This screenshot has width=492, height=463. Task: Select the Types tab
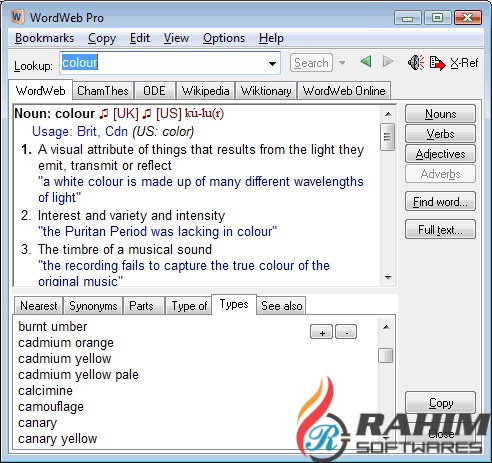coord(234,304)
